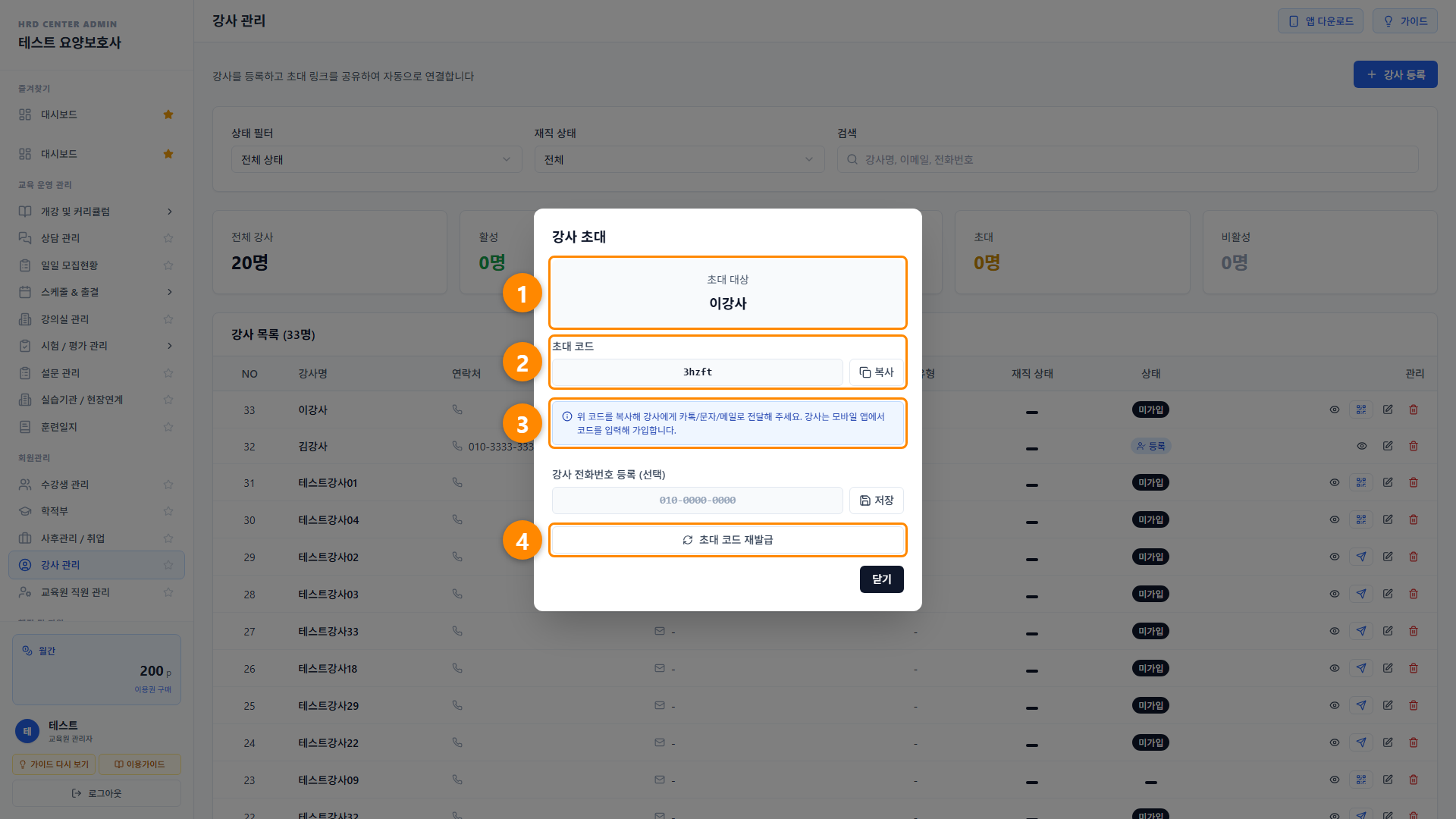1456x819 pixels.
Task: Edit pencil icon for 김강사 row
Action: (1388, 446)
